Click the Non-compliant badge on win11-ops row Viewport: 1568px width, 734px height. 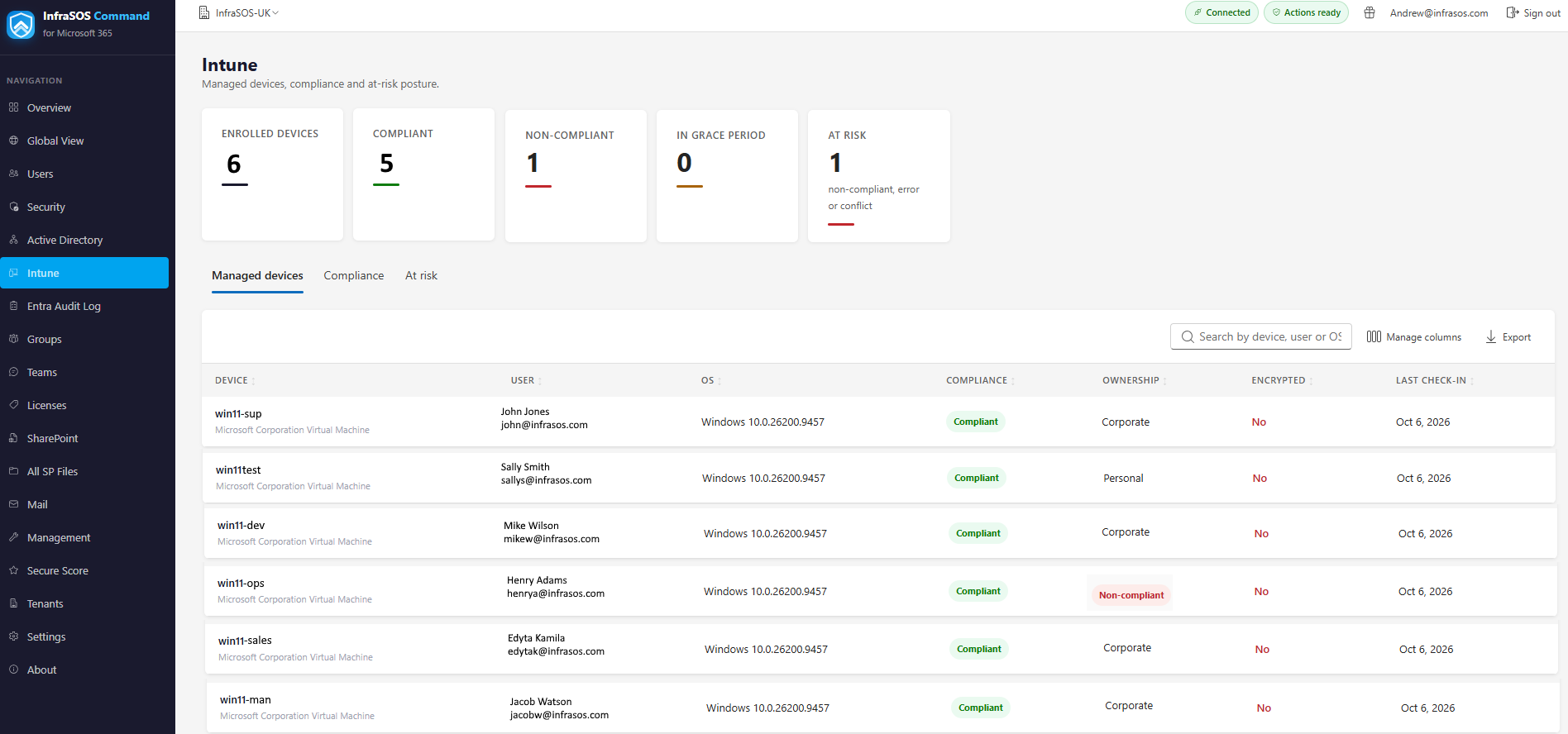[x=1131, y=595]
